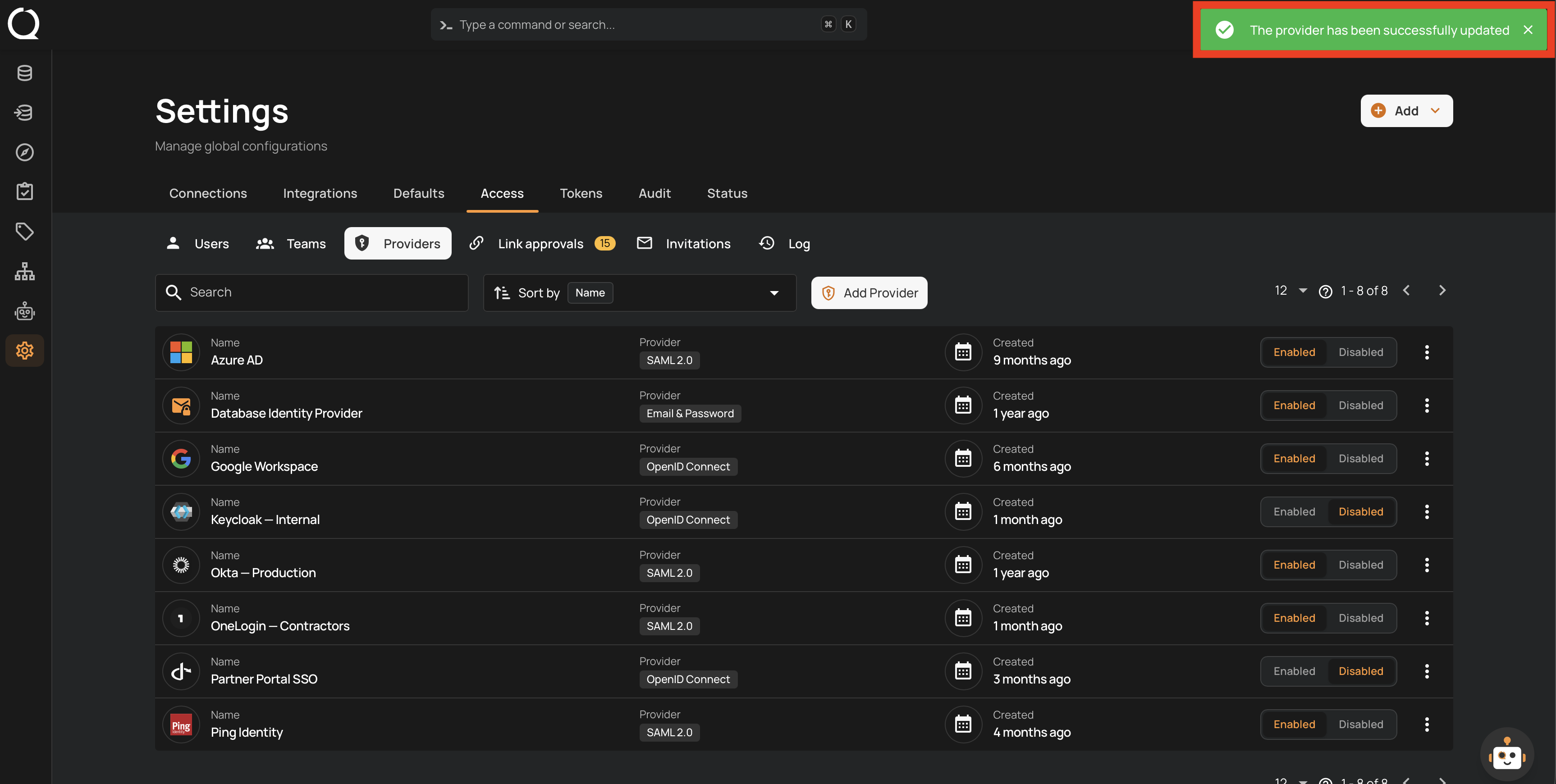This screenshot has height=784, width=1556.
Task: Set Keycloak — Internal to Enabled
Action: (1294, 511)
